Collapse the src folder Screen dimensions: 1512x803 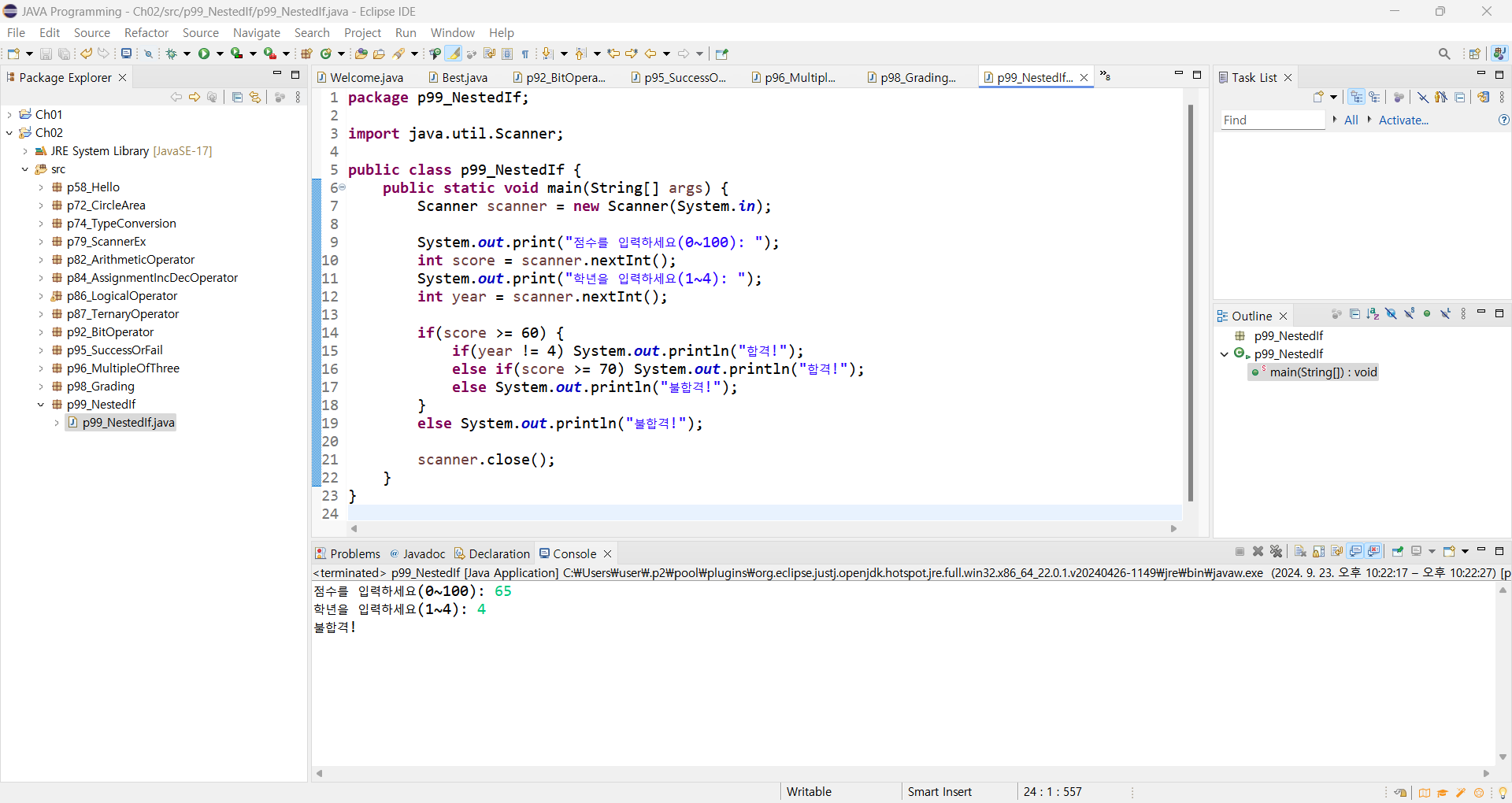point(25,168)
